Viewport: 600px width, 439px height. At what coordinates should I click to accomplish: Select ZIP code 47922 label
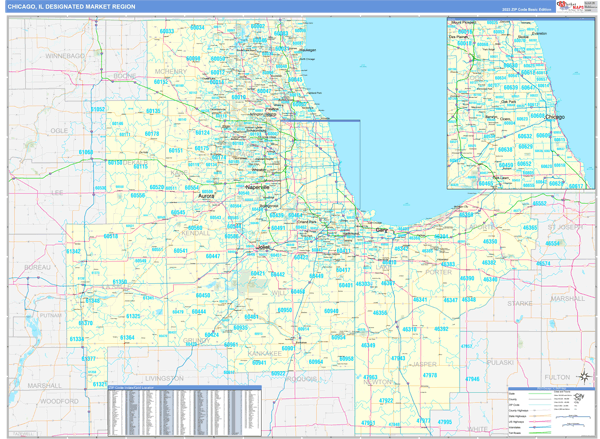[386, 401]
